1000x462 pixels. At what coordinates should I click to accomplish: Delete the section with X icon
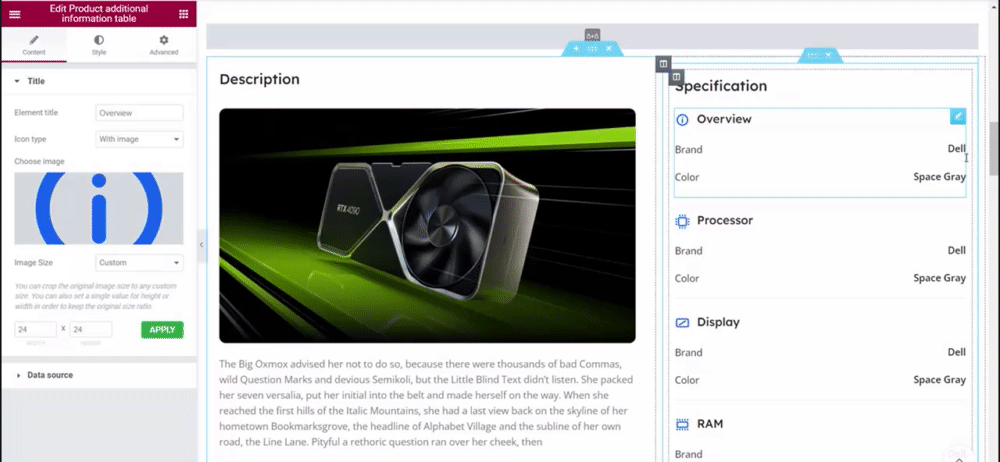tap(609, 48)
